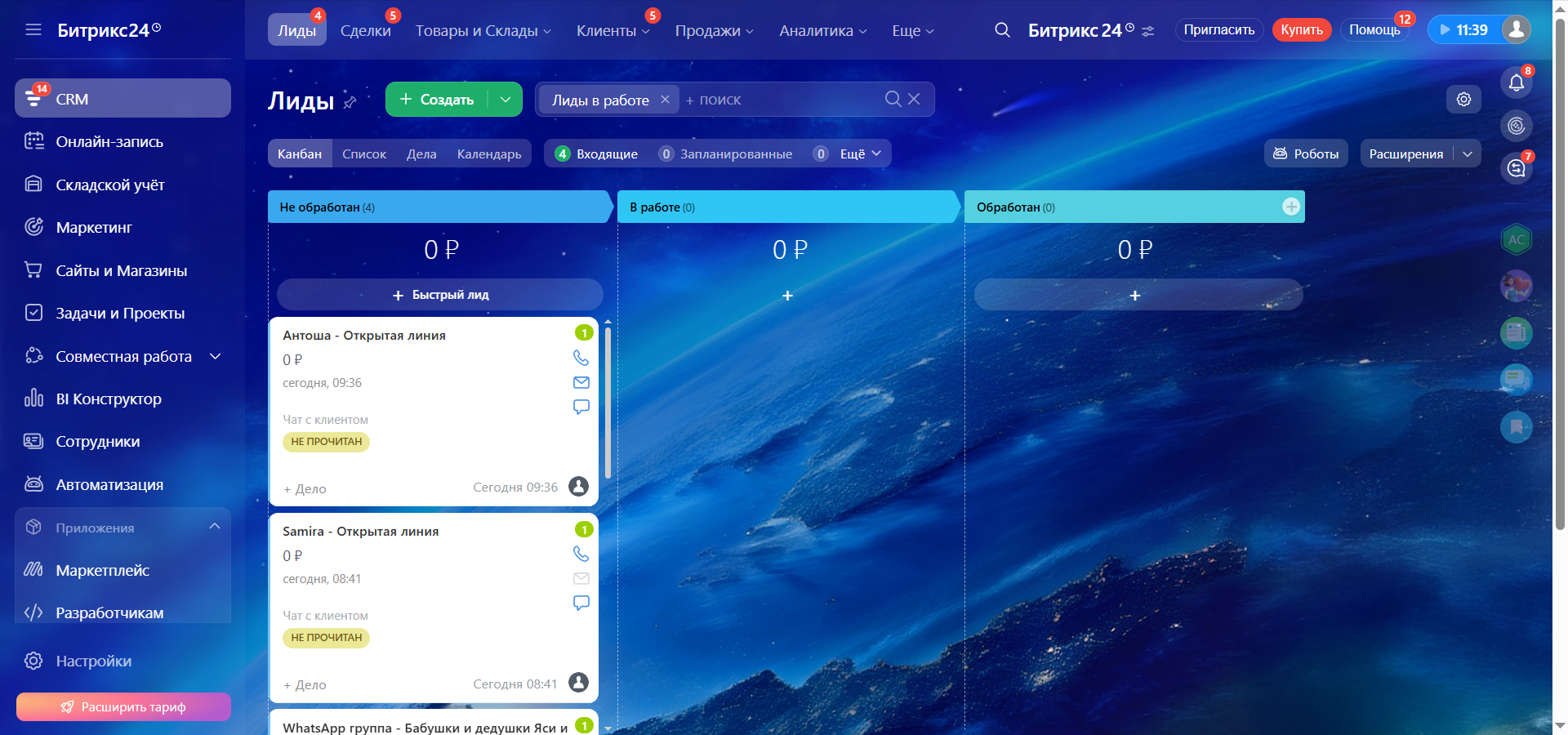
Task: Click the Быстрый лид button
Action: (440, 295)
